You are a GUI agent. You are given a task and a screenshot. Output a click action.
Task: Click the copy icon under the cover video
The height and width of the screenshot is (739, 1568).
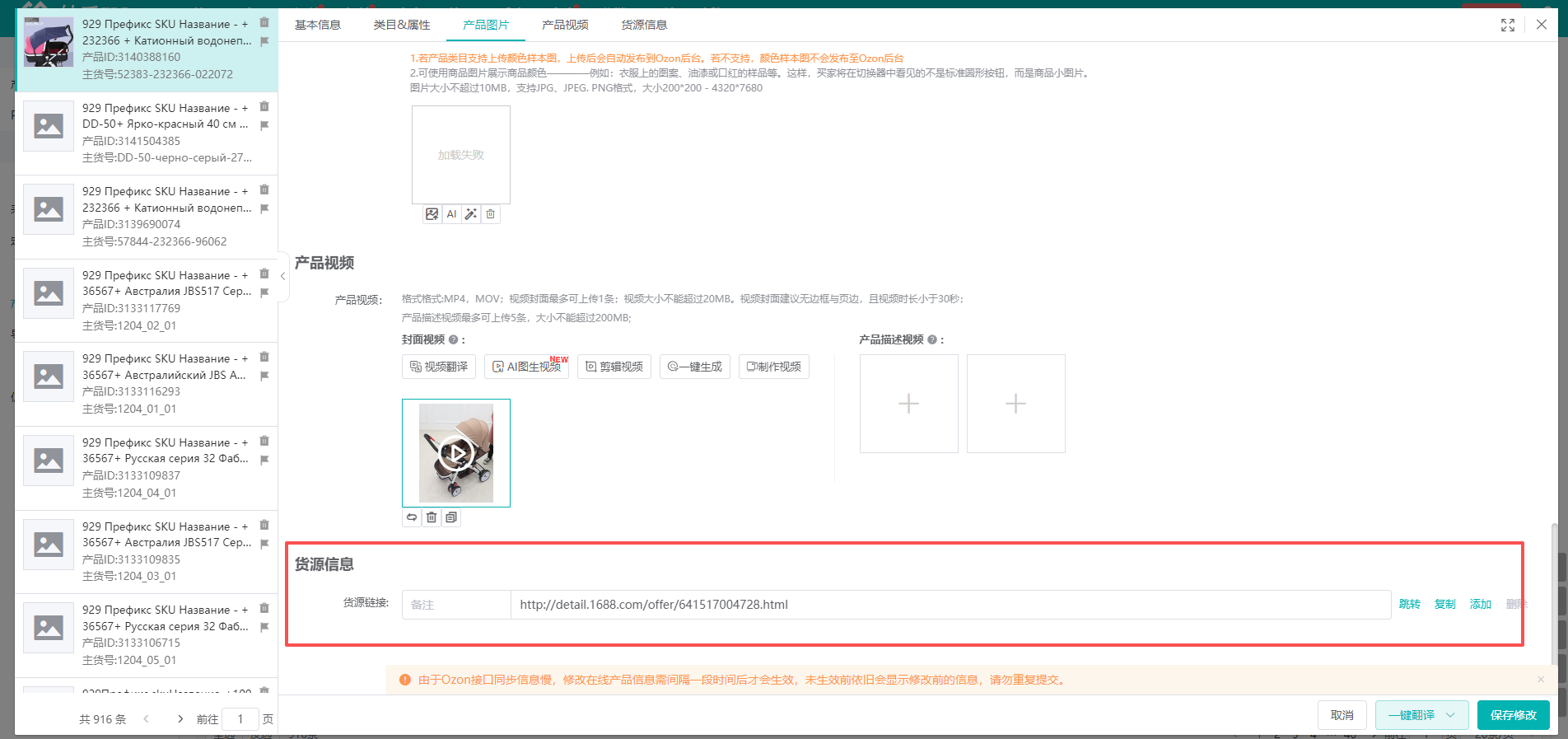451,517
